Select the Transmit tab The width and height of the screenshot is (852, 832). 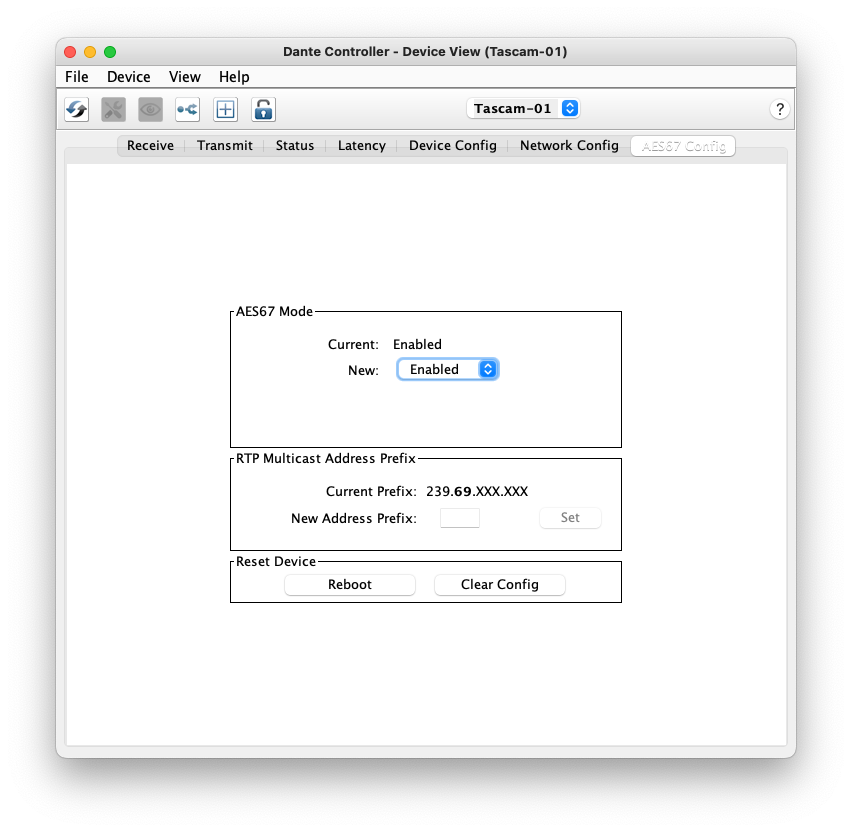click(x=224, y=145)
